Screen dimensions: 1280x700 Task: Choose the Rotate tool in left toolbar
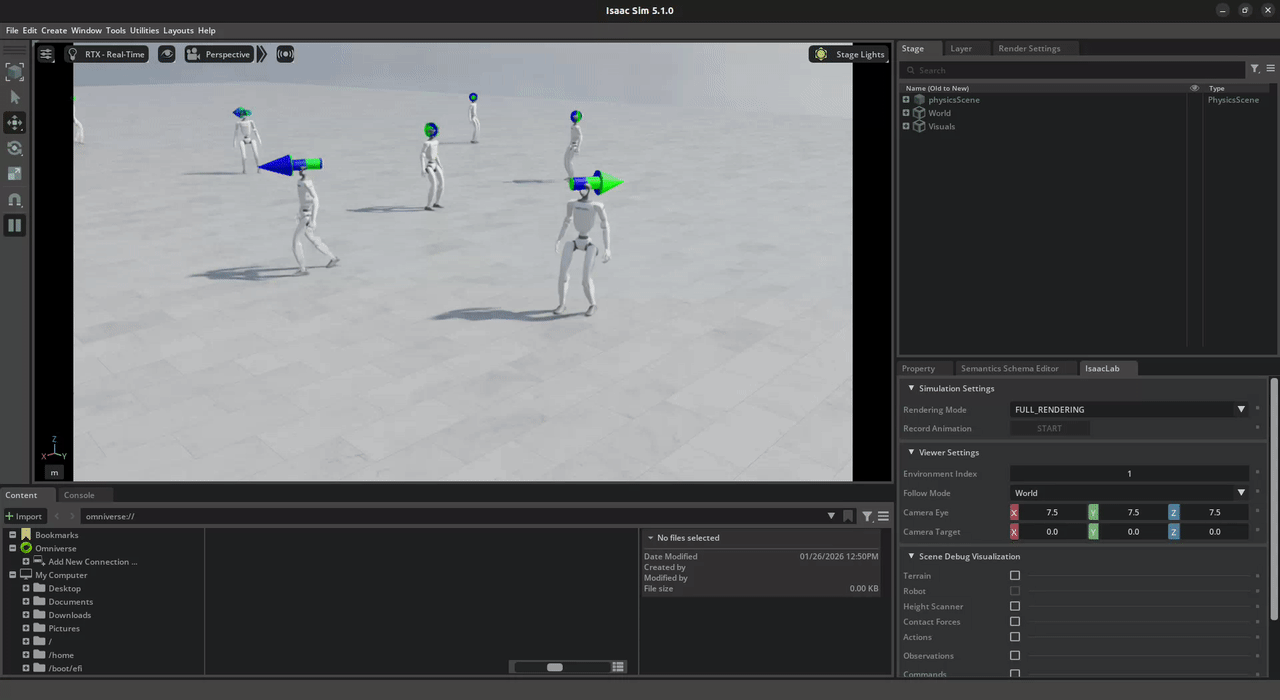pos(15,148)
